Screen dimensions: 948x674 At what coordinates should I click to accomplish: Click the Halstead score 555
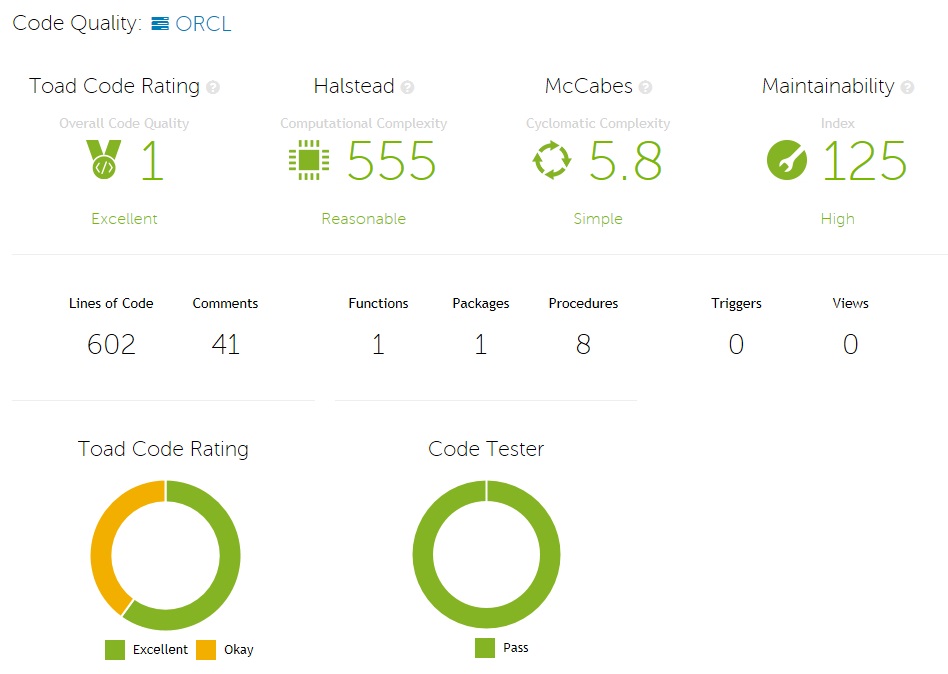click(x=391, y=162)
